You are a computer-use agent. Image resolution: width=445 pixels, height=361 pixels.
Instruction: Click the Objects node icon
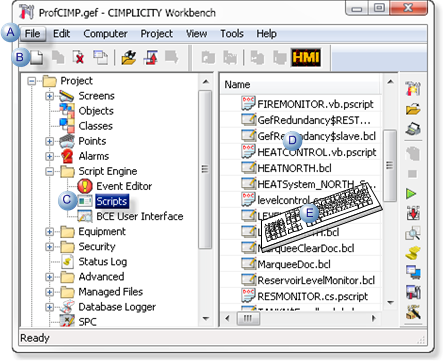[67, 111]
